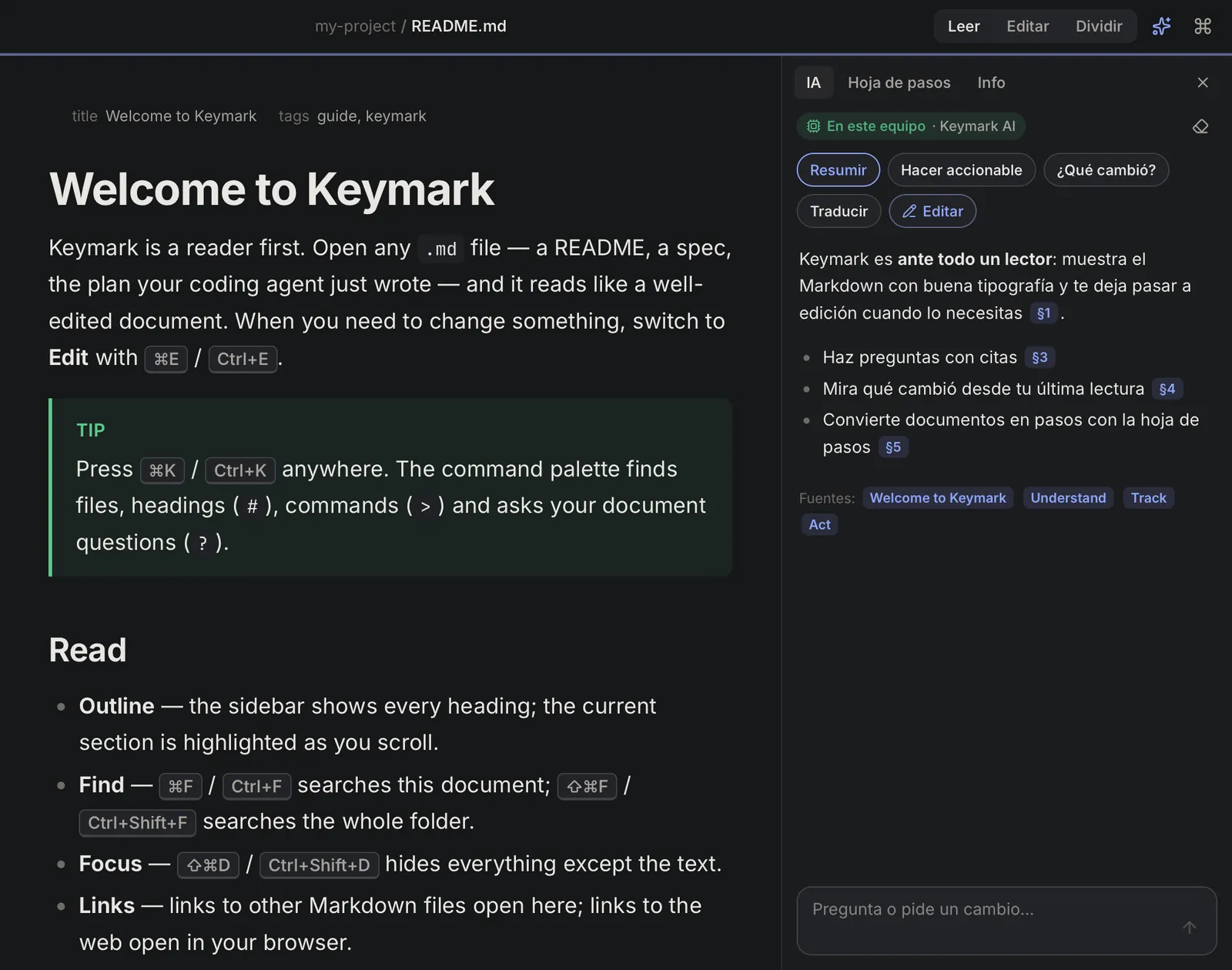The height and width of the screenshot is (970, 1232).
Task: Send the message with arrow icon
Action: point(1190,928)
